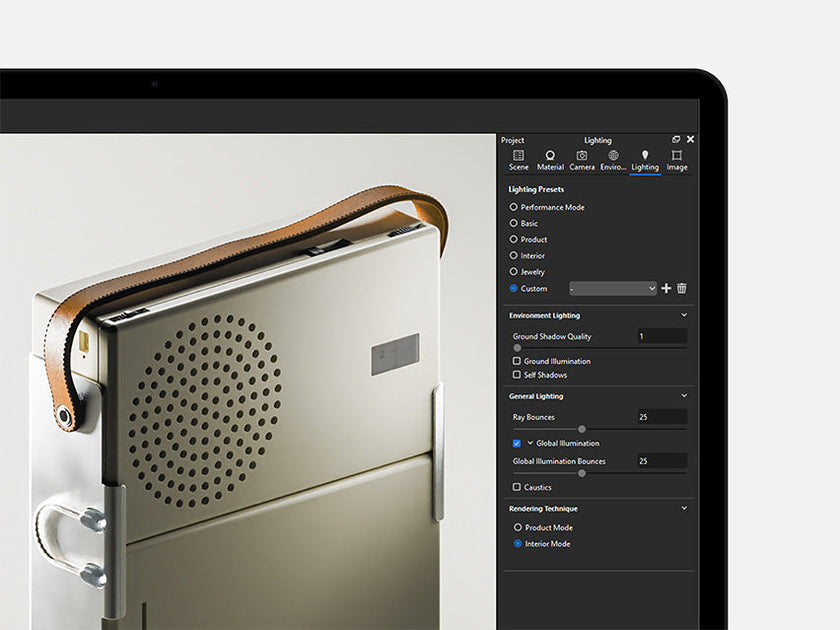This screenshot has width=840, height=630.
Task: Select the Jewelry lighting preset
Action: point(513,271)
